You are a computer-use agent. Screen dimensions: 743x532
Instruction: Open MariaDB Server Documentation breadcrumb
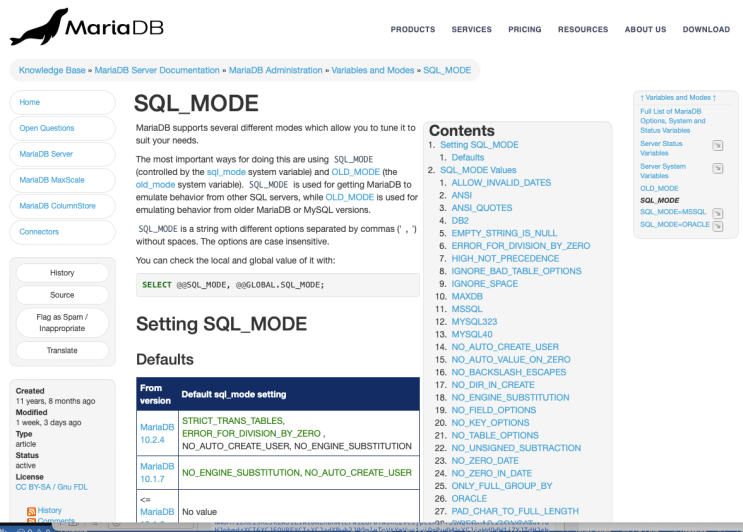tap(157, 70)
